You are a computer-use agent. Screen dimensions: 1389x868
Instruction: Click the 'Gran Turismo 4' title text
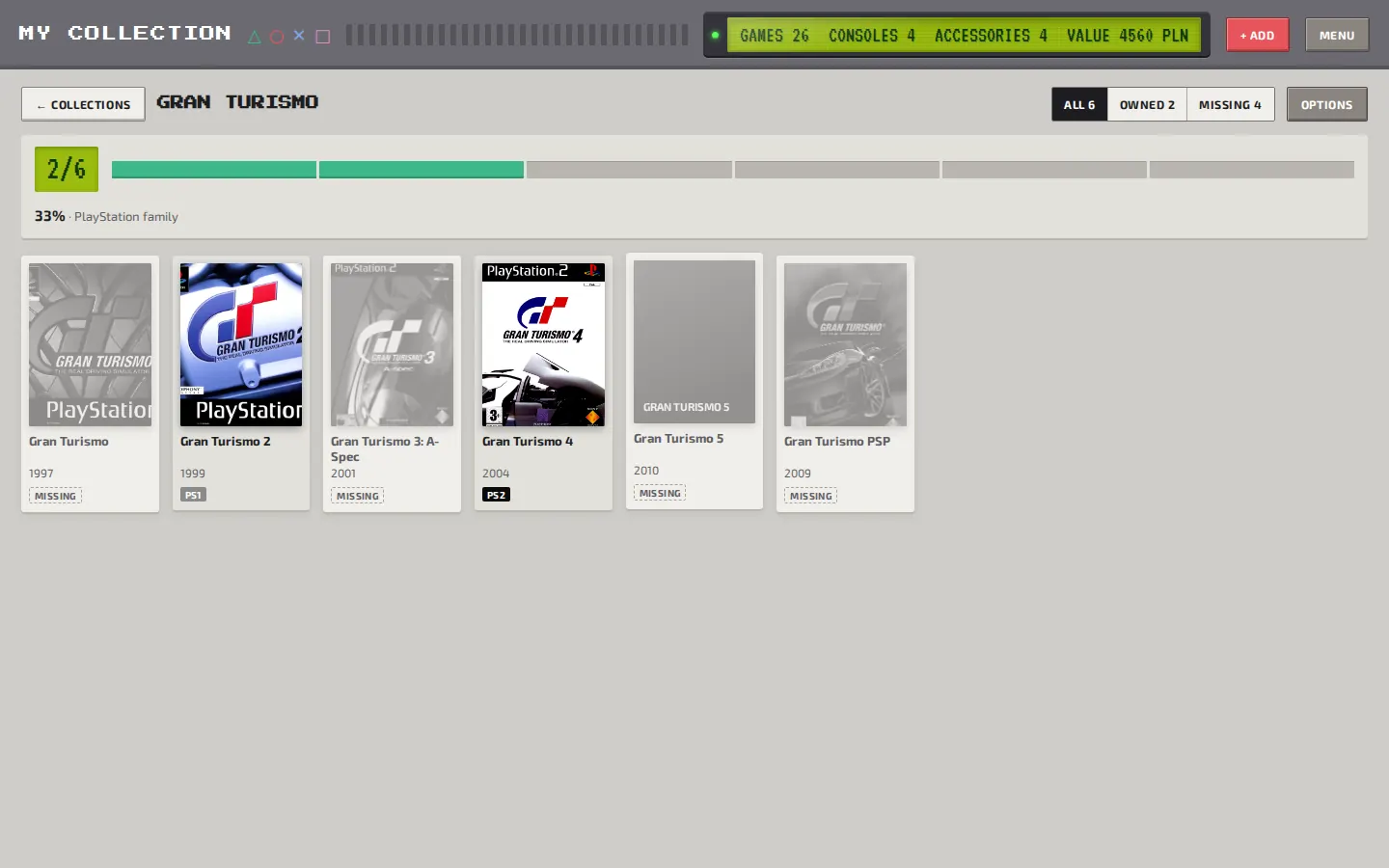coord(528,442)
